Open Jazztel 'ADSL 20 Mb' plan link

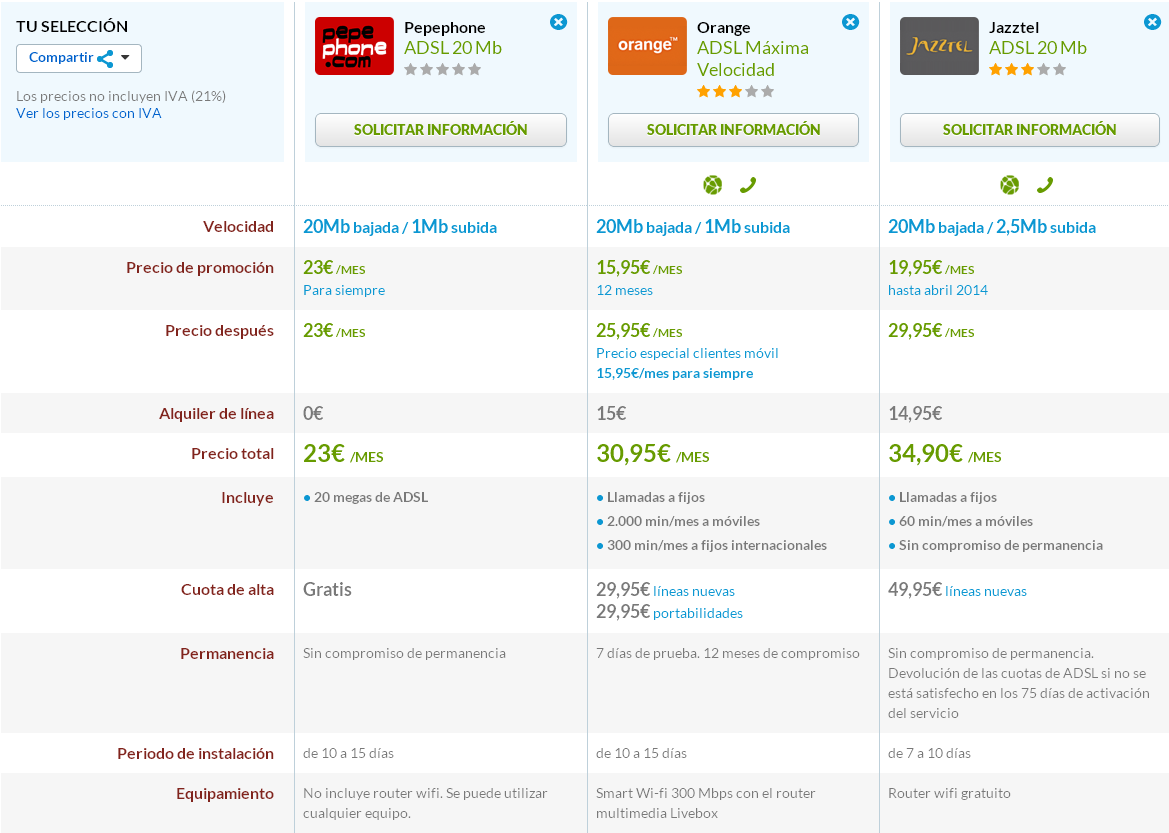1038,48
